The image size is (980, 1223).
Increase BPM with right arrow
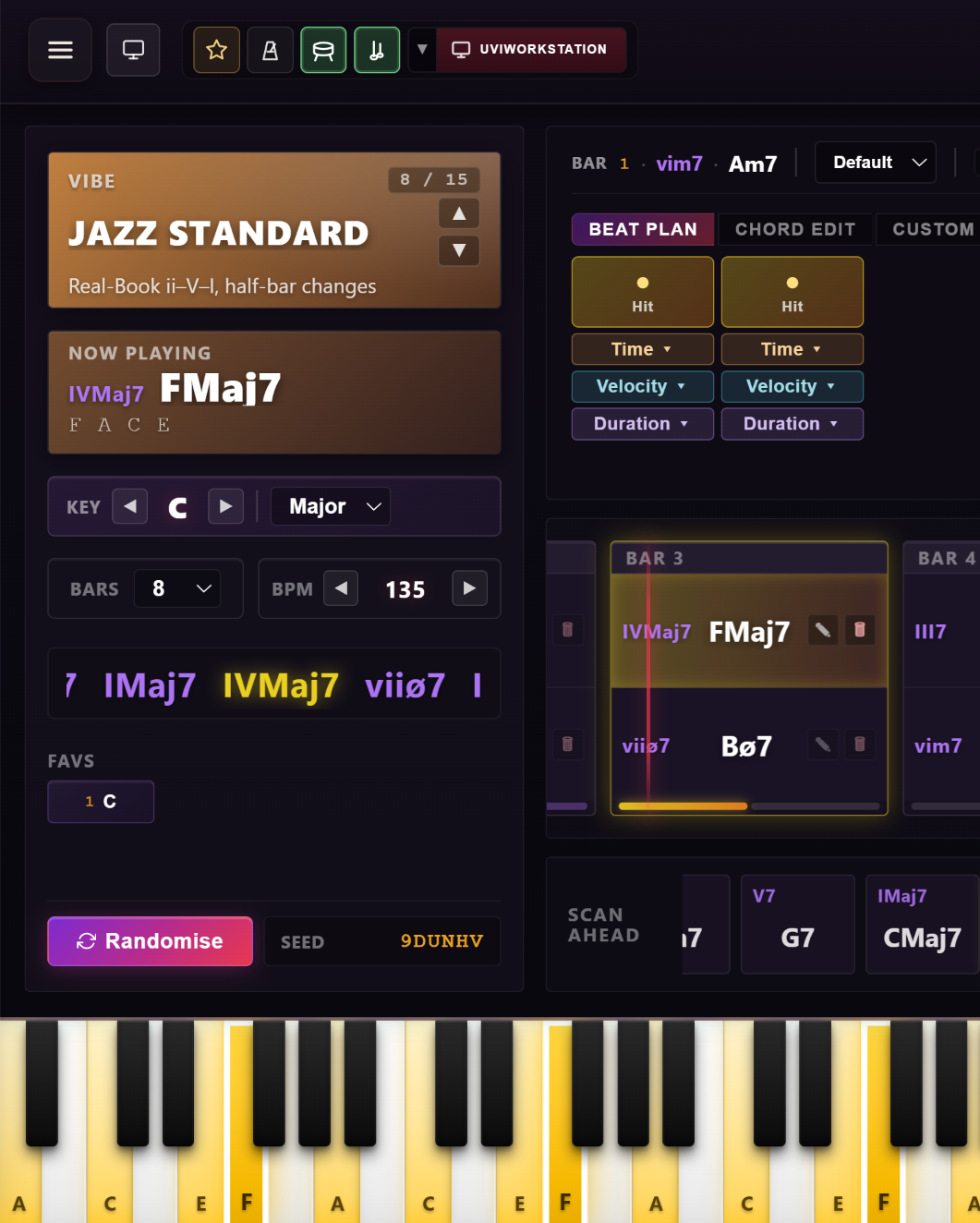click(x=469, y=588)
